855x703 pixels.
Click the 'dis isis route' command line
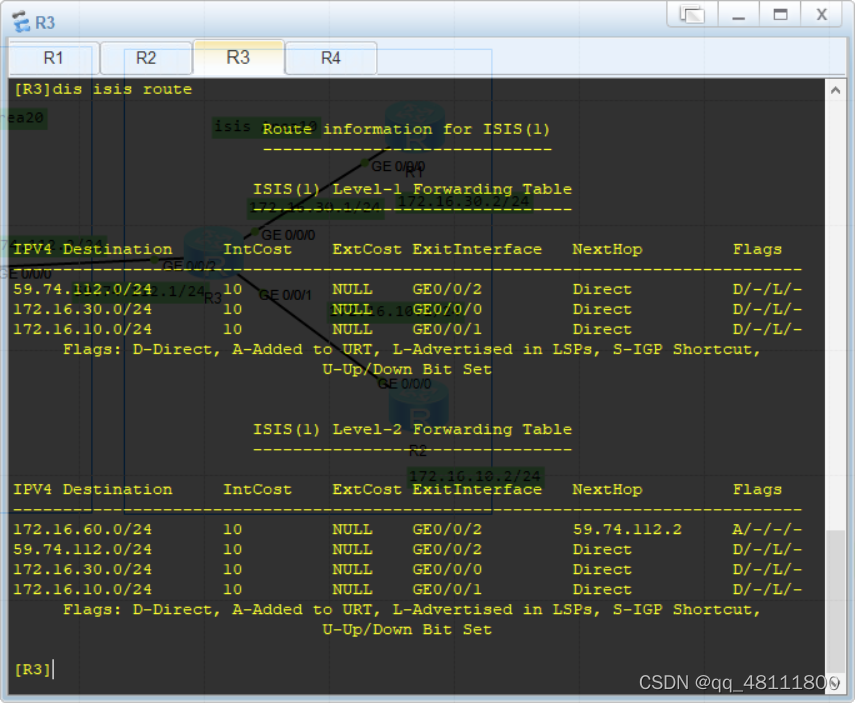[x=102, y=89]
